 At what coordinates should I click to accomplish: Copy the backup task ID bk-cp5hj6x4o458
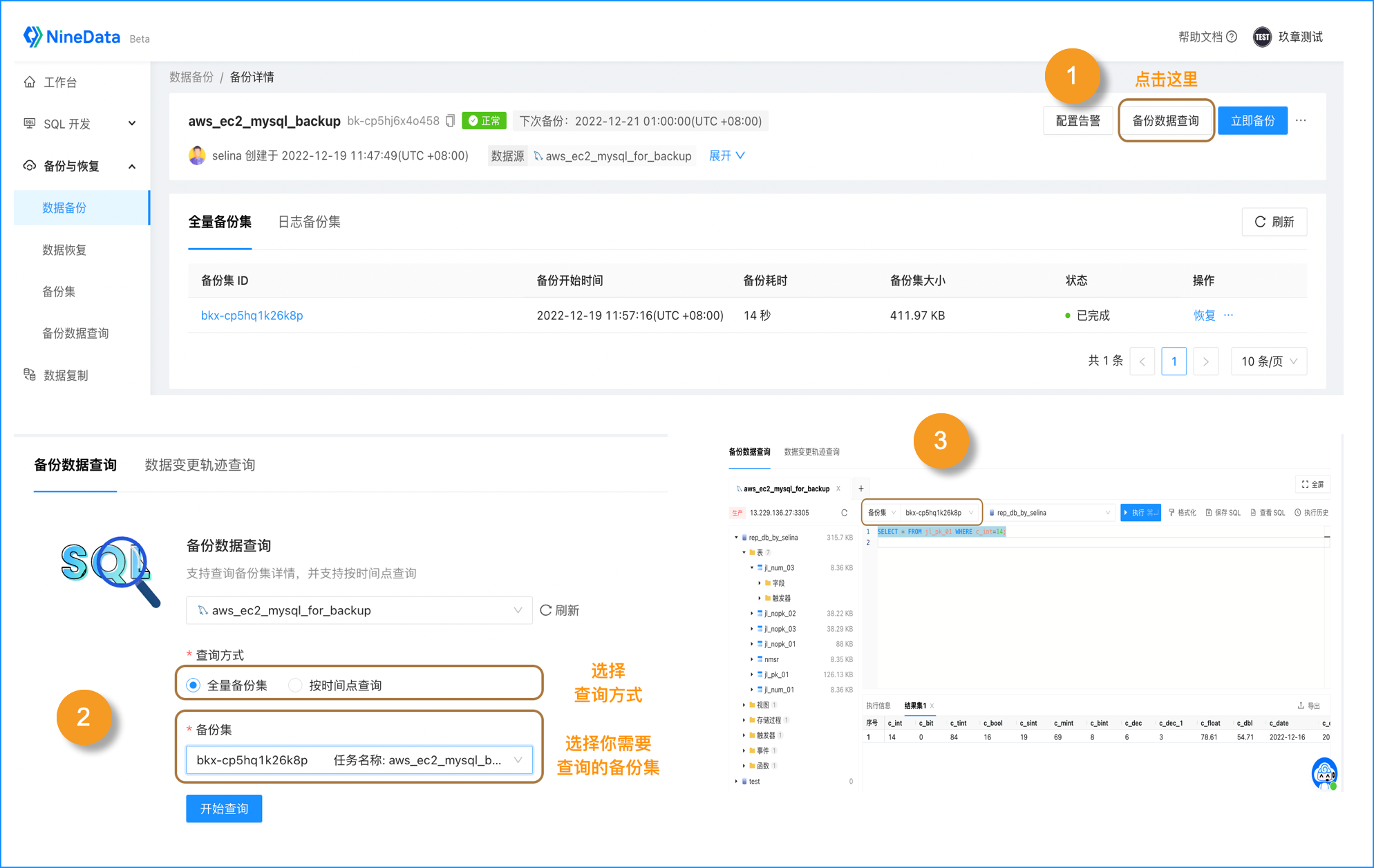click(x=450, y=120)
